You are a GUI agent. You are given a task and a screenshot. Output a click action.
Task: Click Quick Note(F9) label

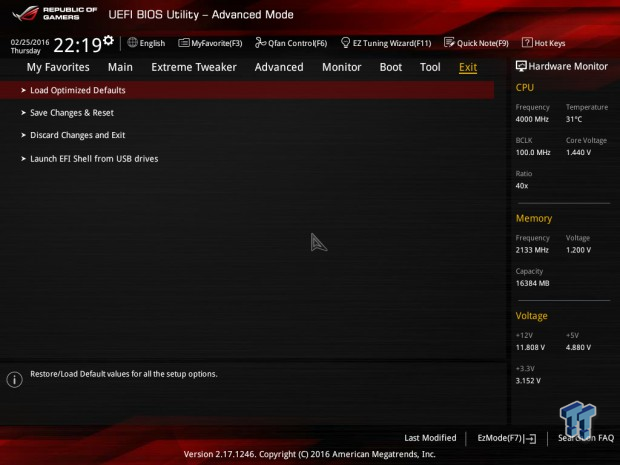click(483, 43)
